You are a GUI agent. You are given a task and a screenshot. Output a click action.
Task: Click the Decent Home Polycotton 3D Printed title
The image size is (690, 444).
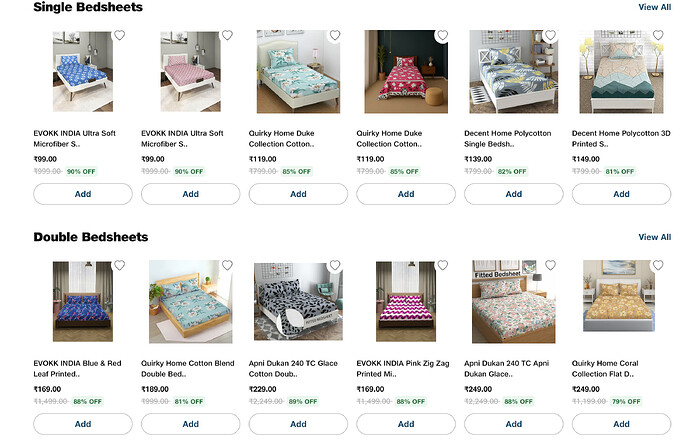621,139
